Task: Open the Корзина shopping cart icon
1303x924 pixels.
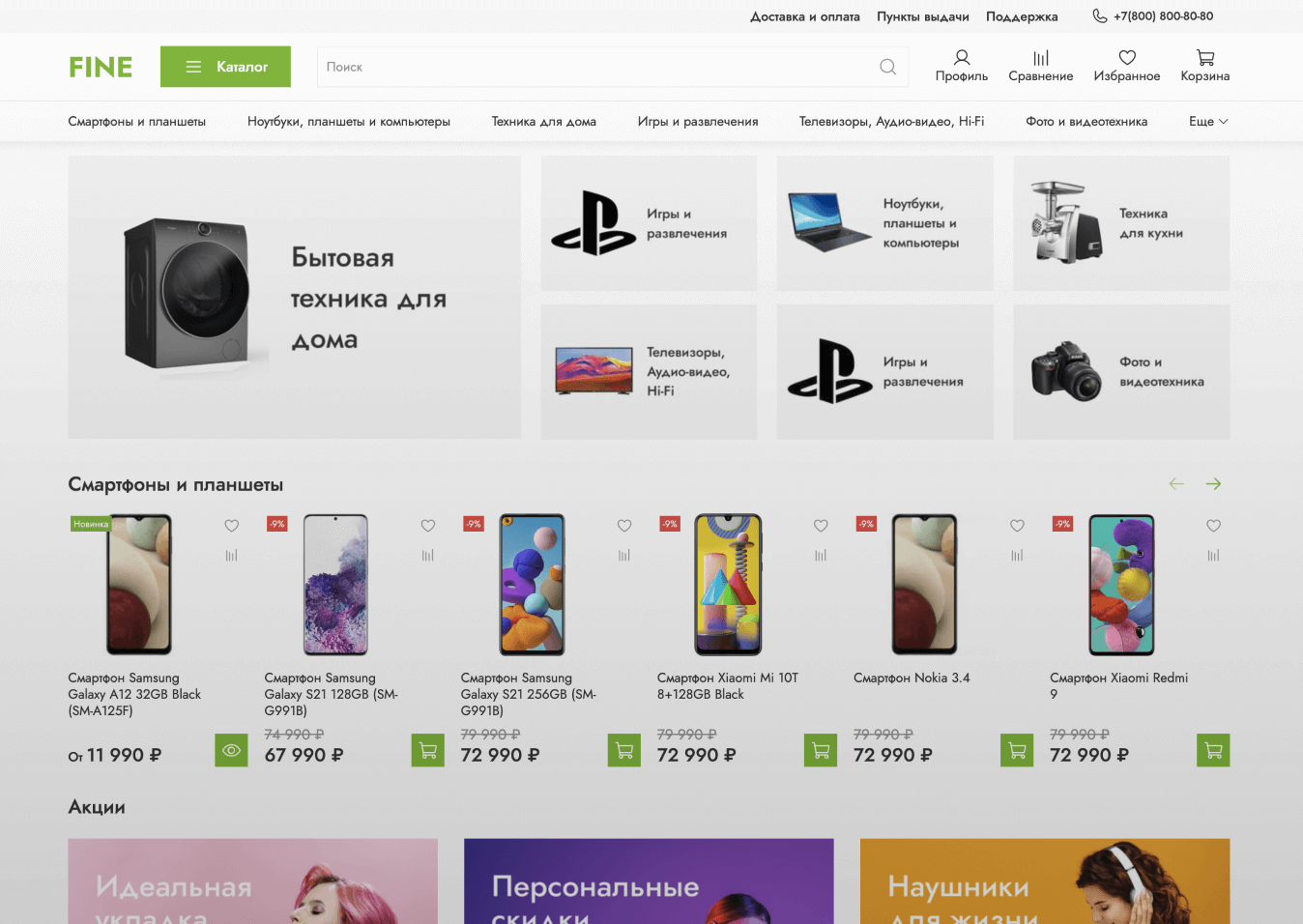Action: [1204, 58]
